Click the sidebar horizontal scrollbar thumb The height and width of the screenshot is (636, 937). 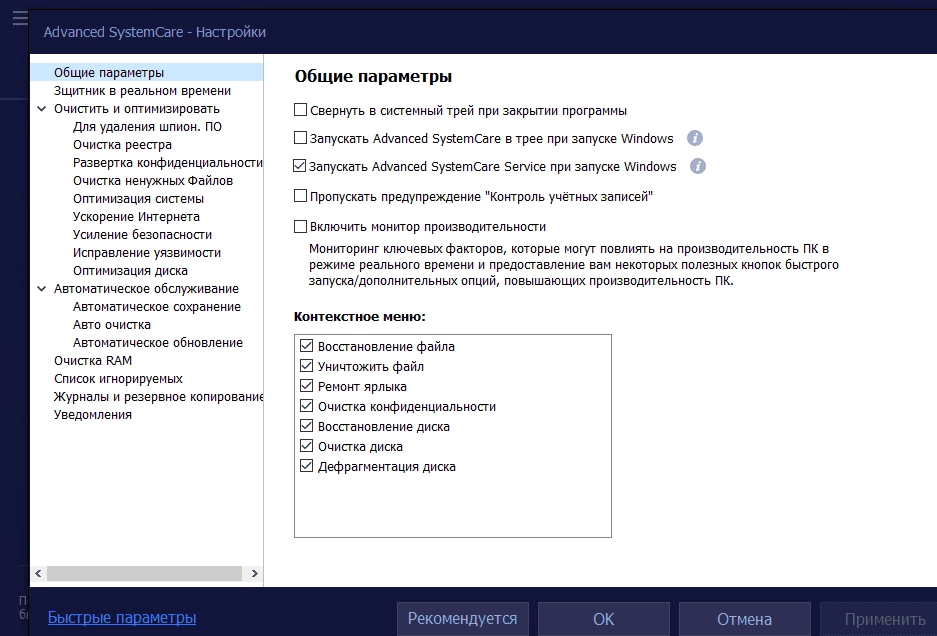(145, 573)
